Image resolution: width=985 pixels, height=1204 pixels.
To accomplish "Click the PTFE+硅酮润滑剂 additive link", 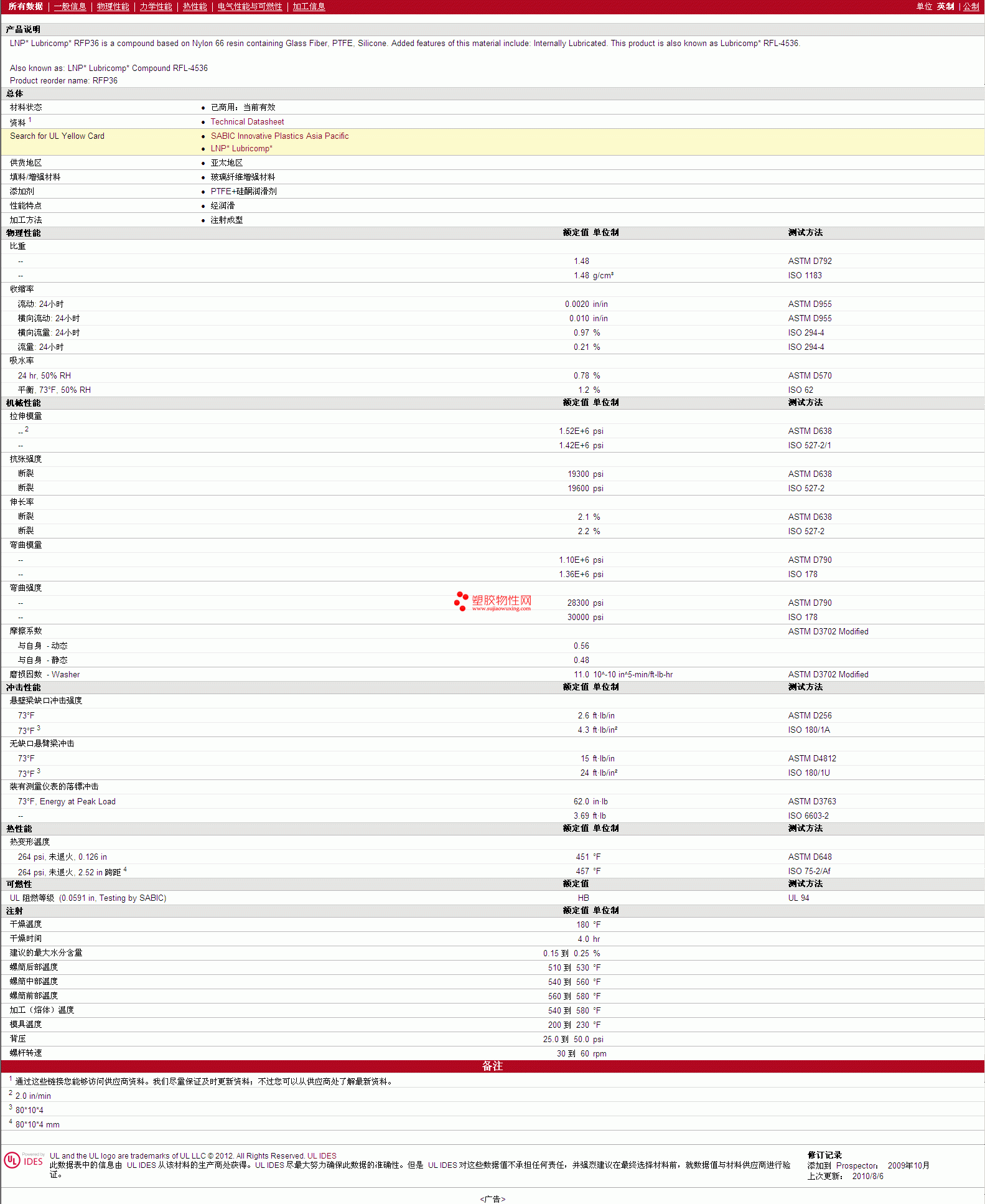I will [243, 192].
